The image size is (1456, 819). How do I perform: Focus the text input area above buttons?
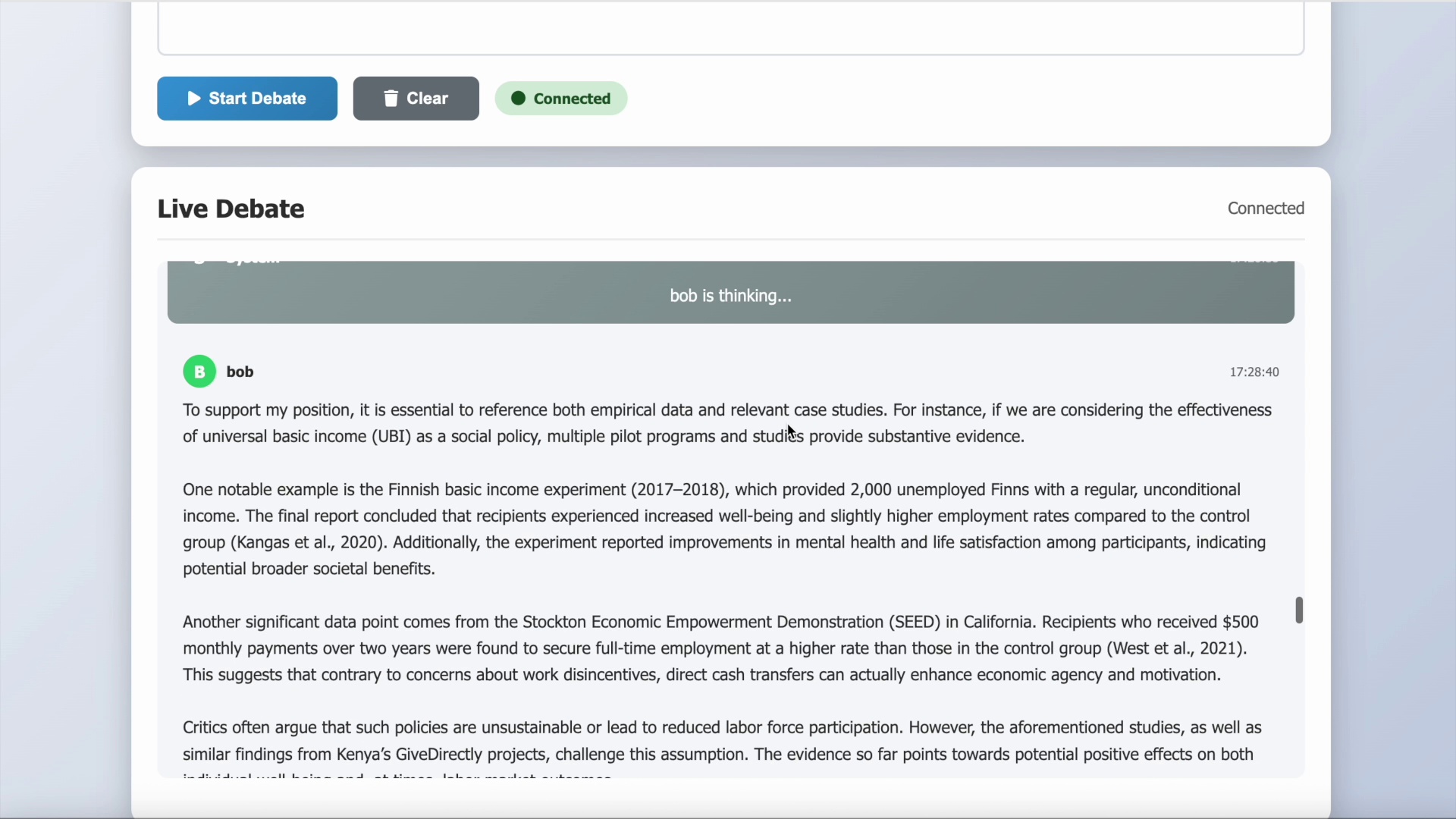[730, 29]
